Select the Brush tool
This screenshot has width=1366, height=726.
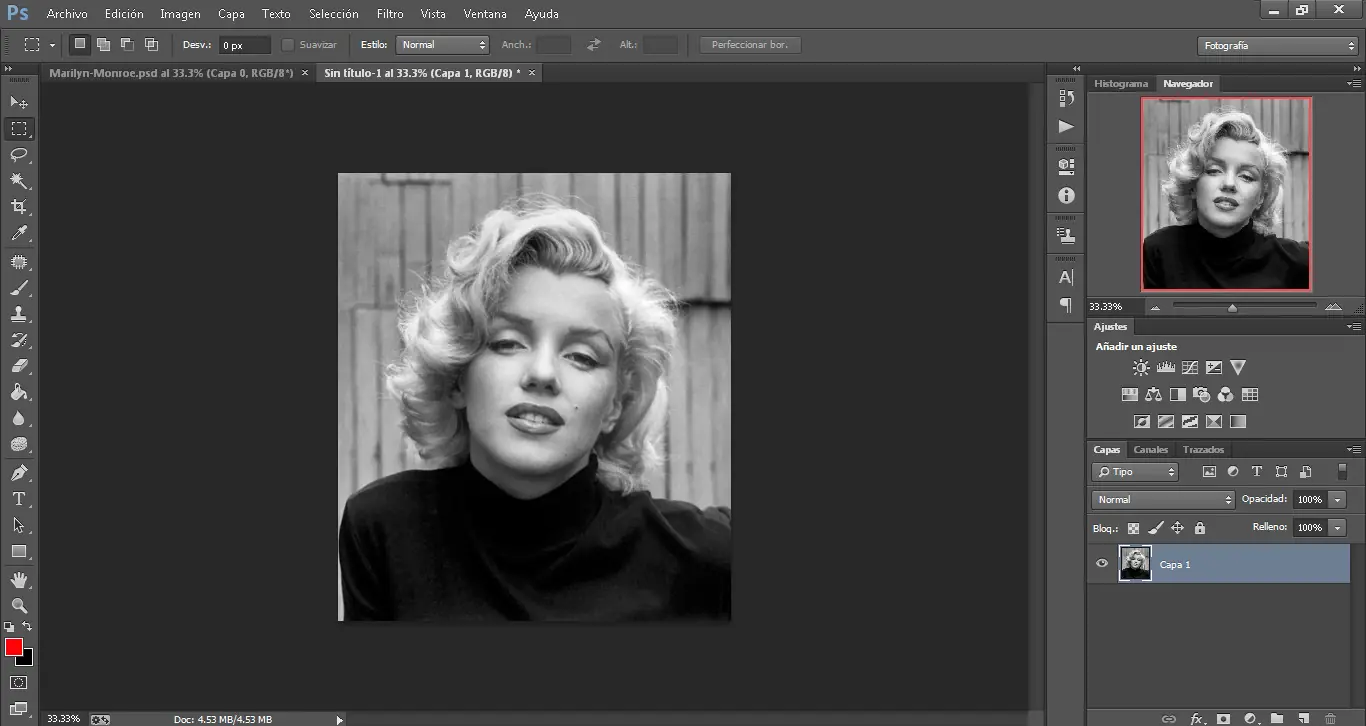coord(19,288)
